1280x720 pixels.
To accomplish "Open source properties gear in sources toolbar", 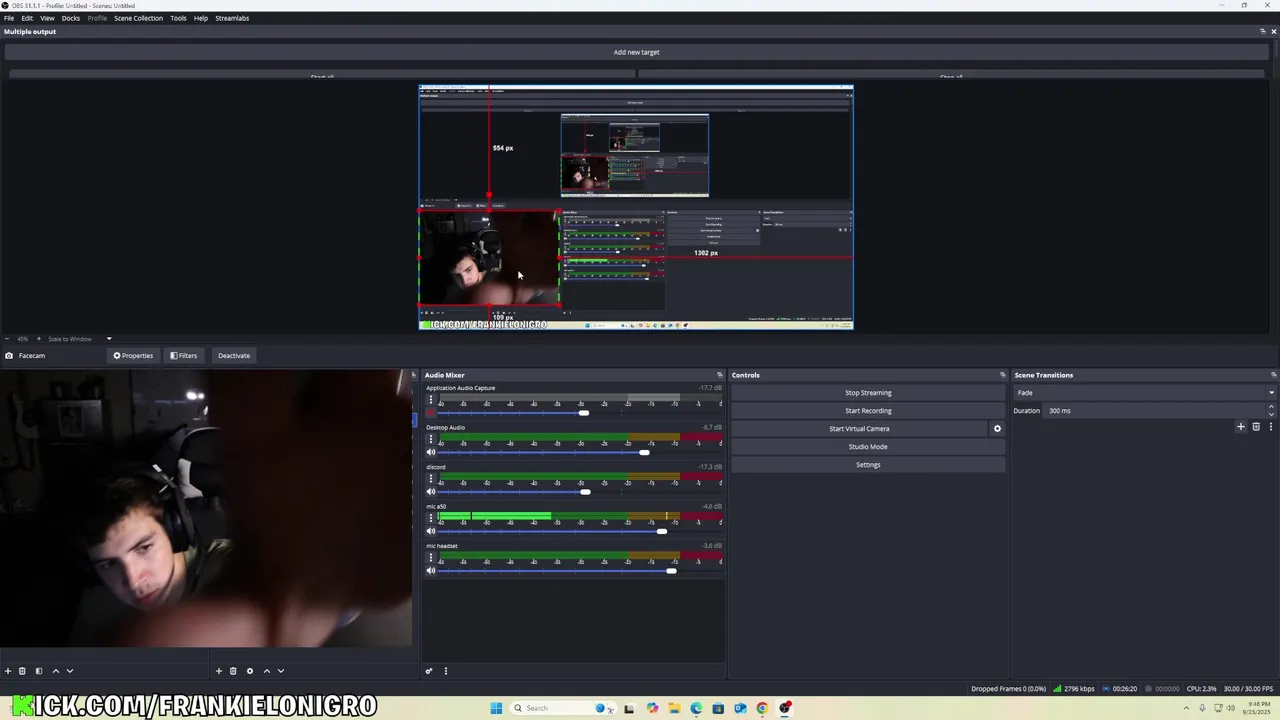I will pyautogui.click(x=250, y=671).
